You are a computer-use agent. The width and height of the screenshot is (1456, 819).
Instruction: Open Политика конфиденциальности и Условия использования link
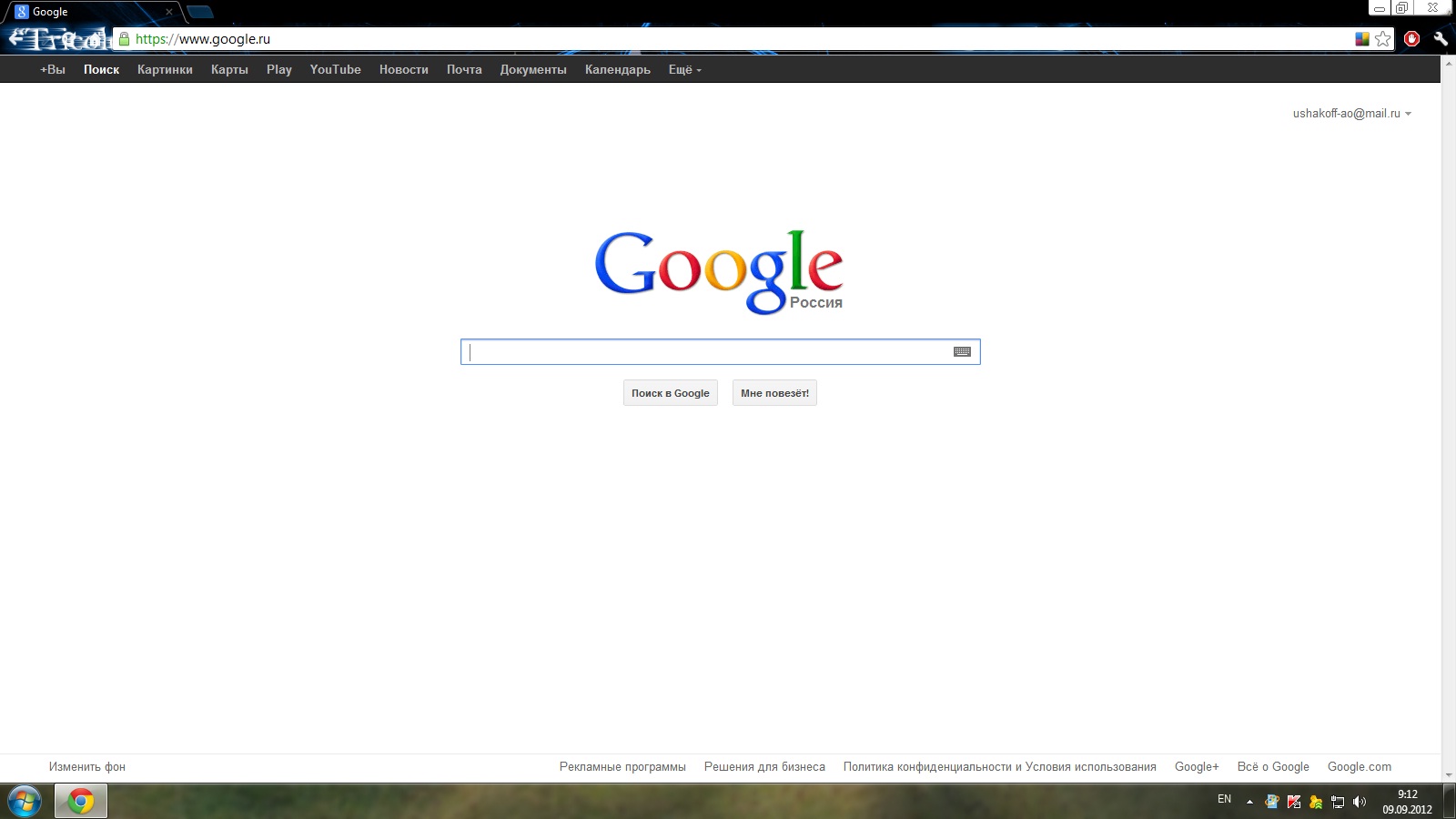(999, 767)
